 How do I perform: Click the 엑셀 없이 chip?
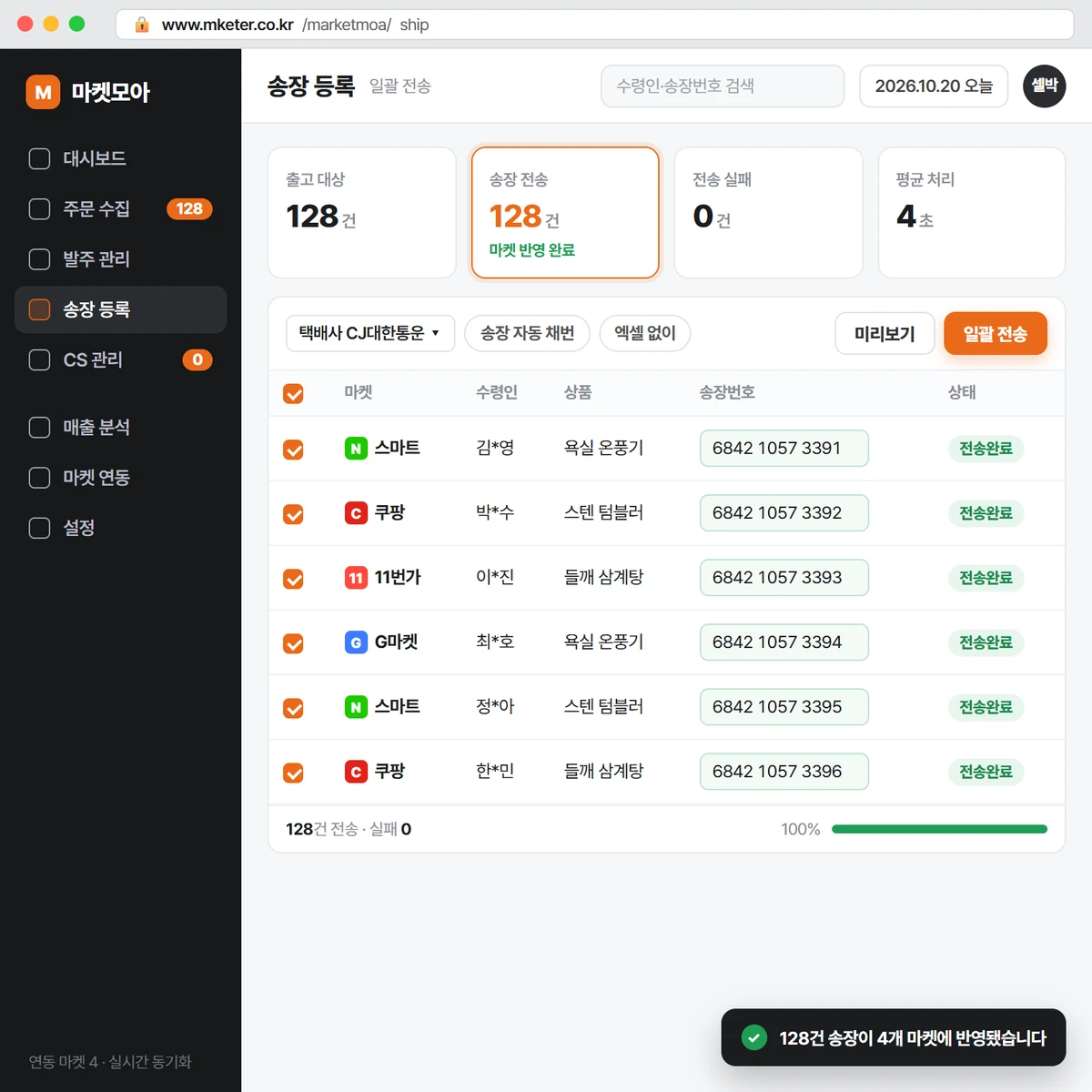tap(644, 333)
